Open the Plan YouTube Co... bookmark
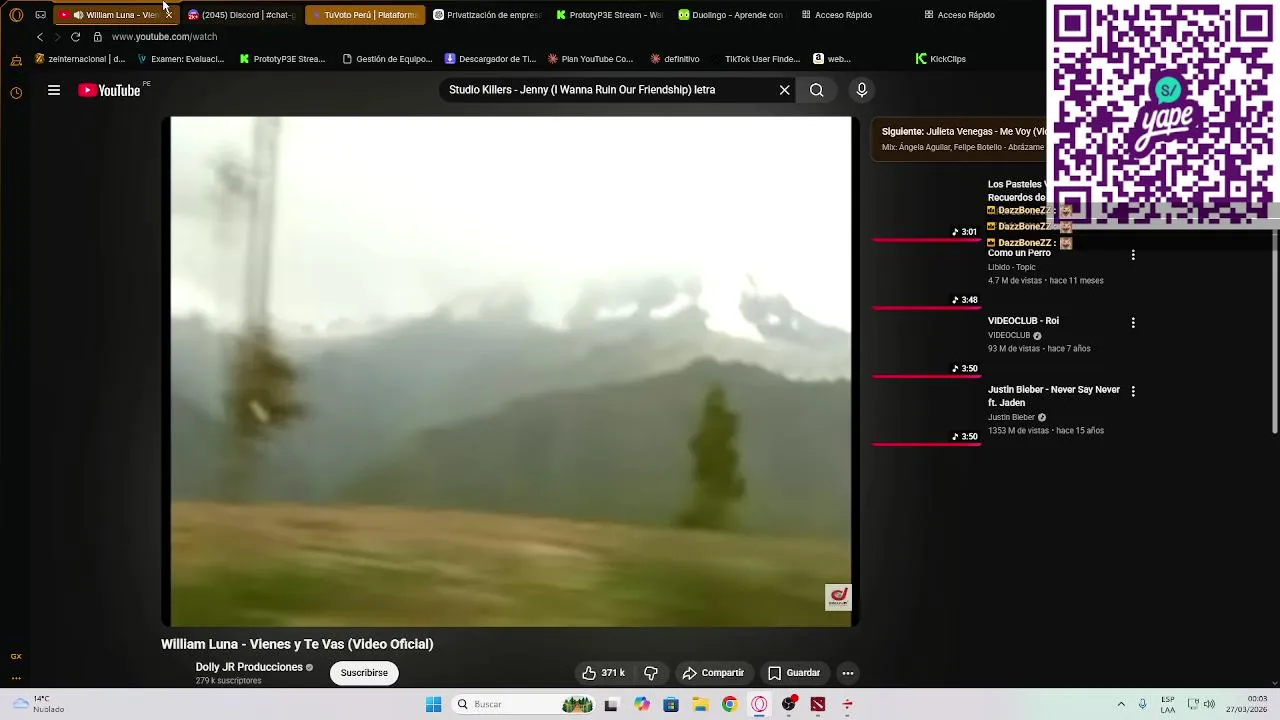 (x=590, y=59)
